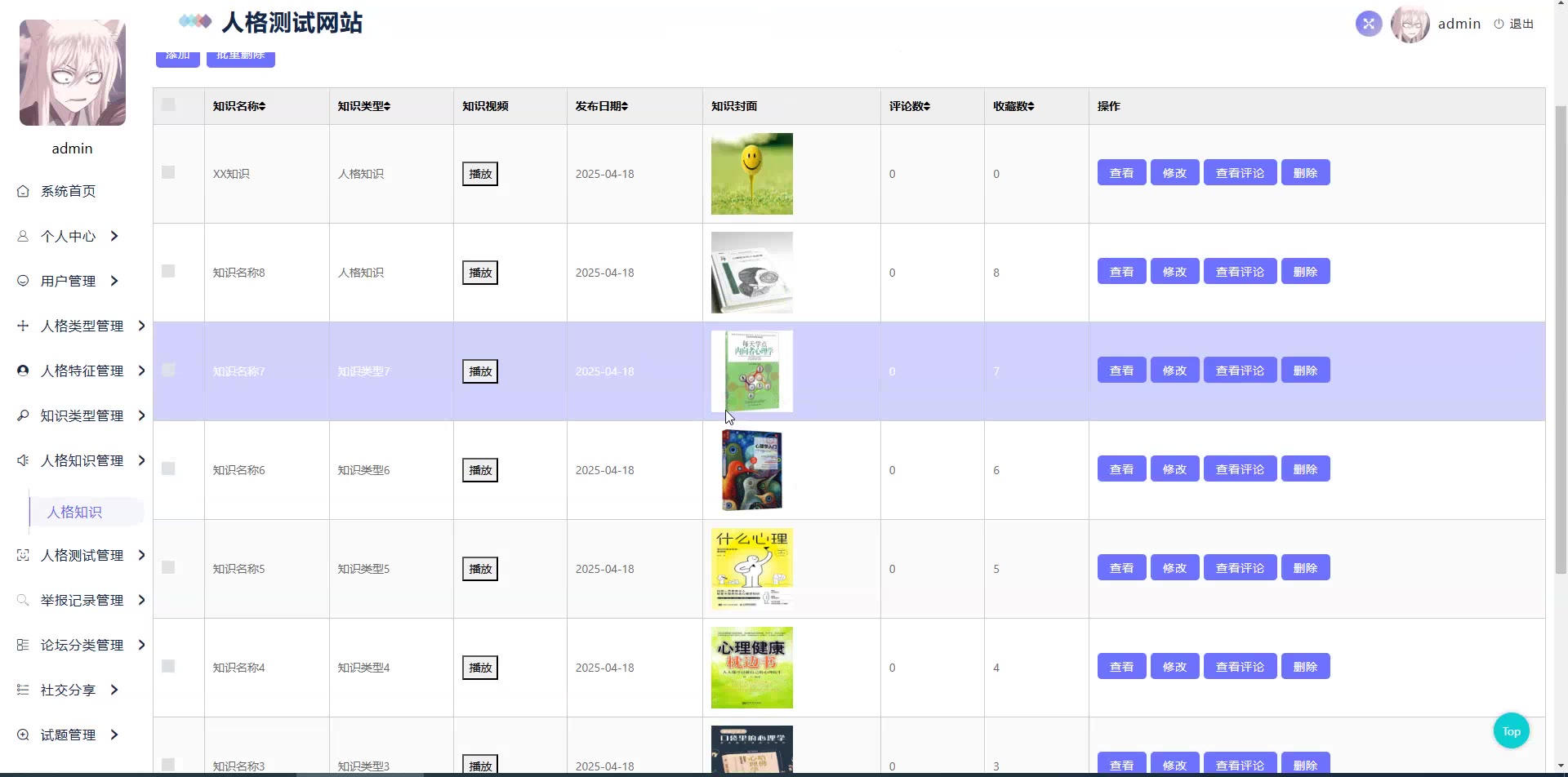The image size is (1568, 777).
Task: Click the scan icon beside 人格测试管理
Action: tap(23, 555)
